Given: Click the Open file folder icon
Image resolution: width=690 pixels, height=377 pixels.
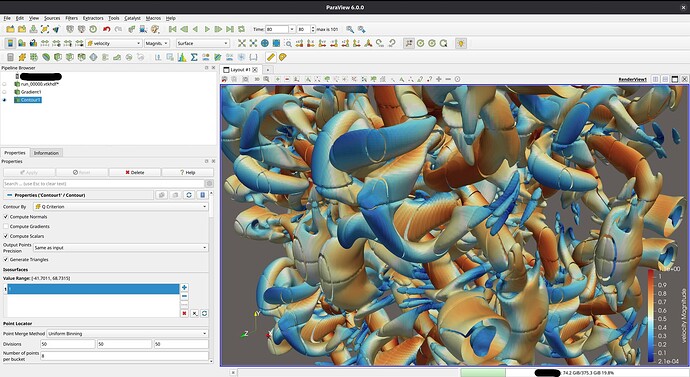Looking at the screenshot, I should [10, 29].
